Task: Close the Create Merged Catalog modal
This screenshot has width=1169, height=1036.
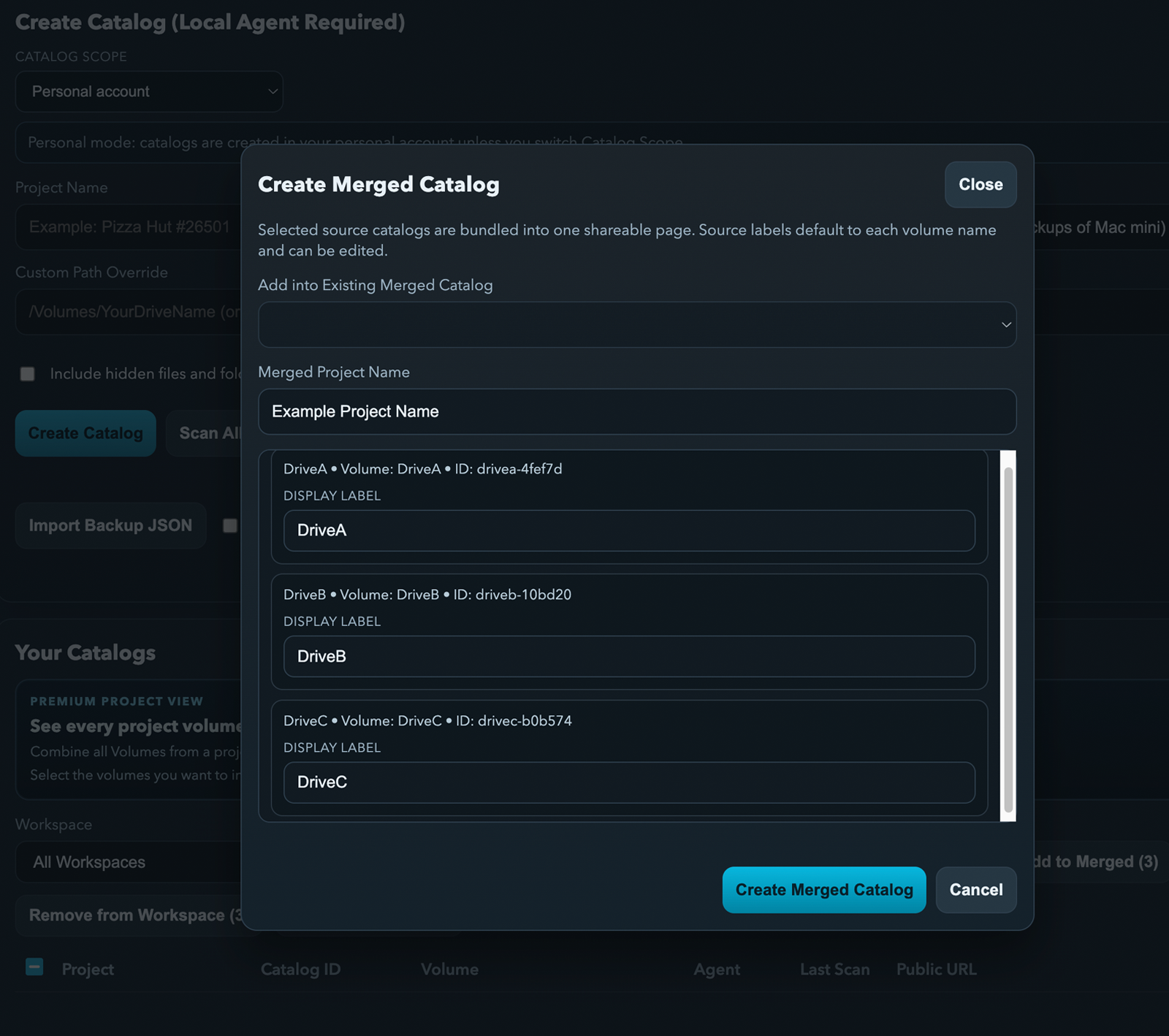Action: point(980,184)
